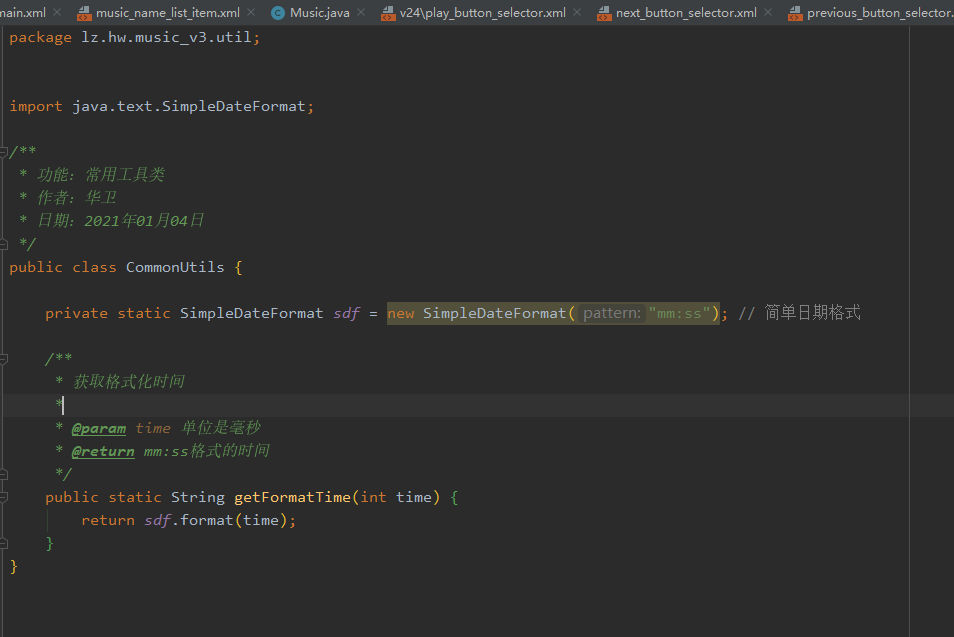Click the 'import' keyword
The width and height of the screenshot is (954, 637).
pyautogui.click(x=36, y=106)
